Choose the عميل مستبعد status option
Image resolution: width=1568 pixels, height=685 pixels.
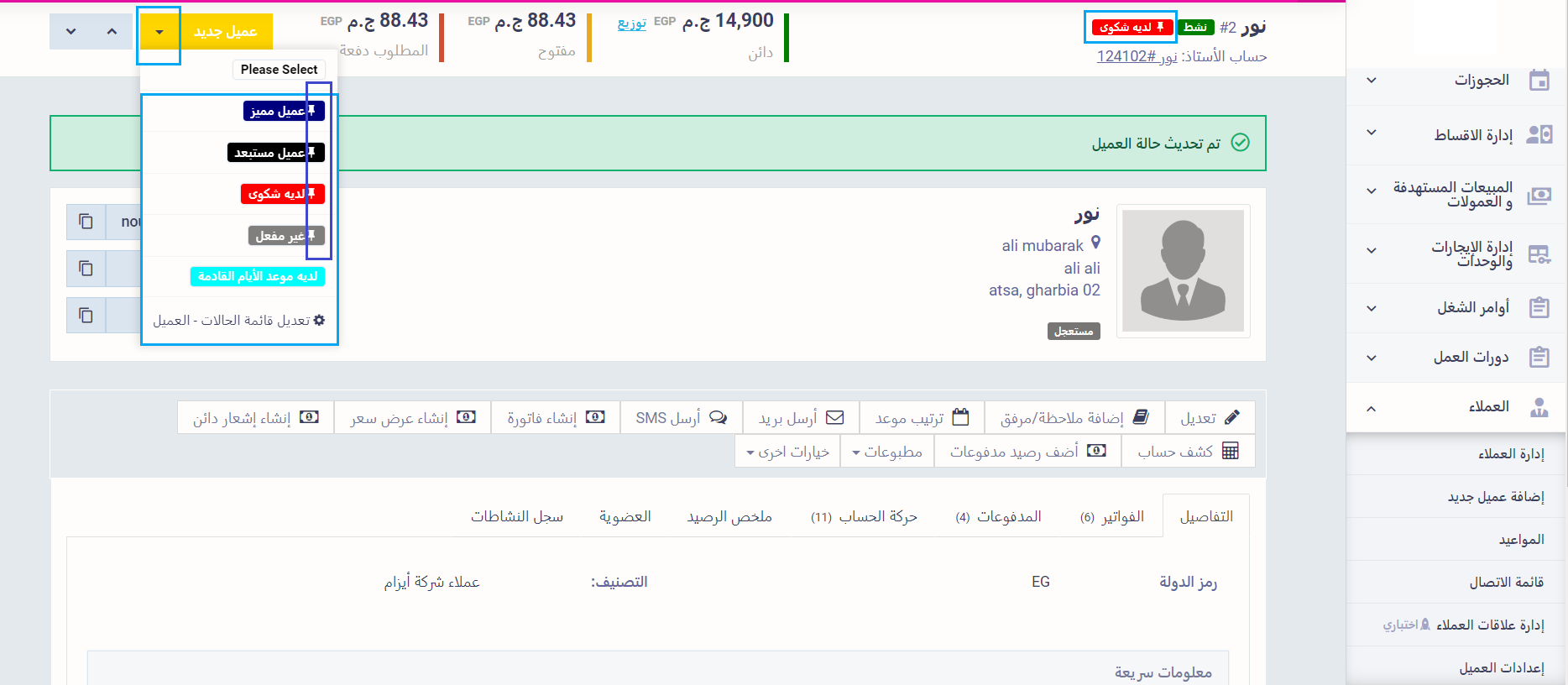point(275,153)
